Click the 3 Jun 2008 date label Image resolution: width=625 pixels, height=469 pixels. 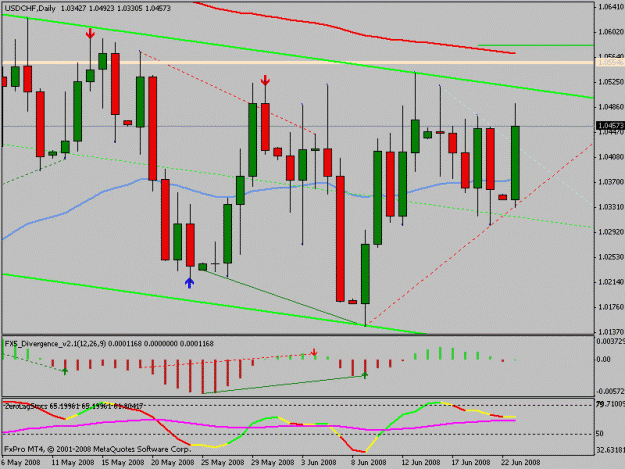[319, 462]
